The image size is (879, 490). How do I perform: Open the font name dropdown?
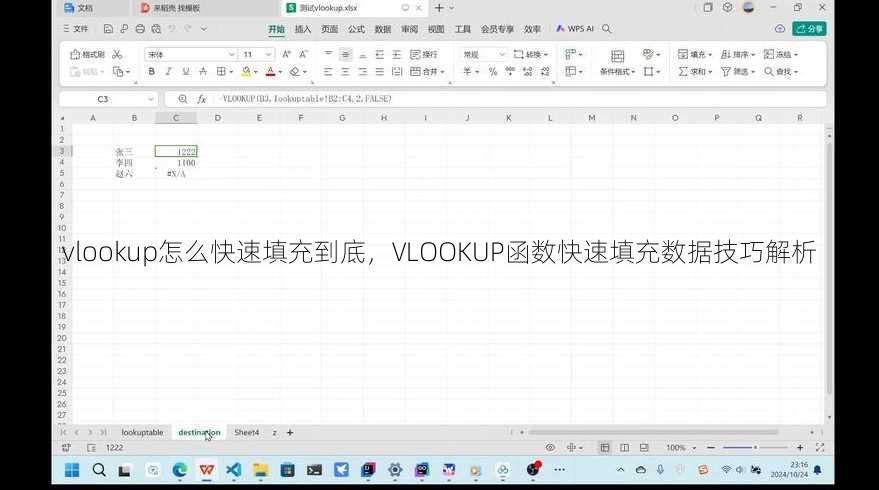pyautogui.click(x=231, y=54)
